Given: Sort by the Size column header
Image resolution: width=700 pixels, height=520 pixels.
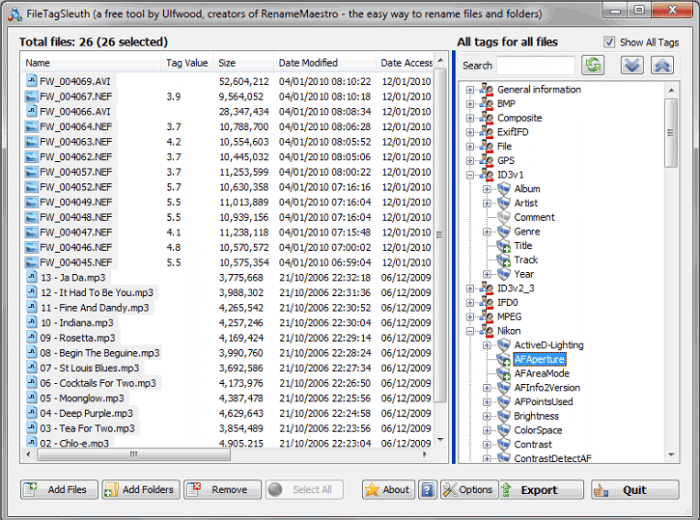Looking at the screenshot, I should tap(242, 63).
